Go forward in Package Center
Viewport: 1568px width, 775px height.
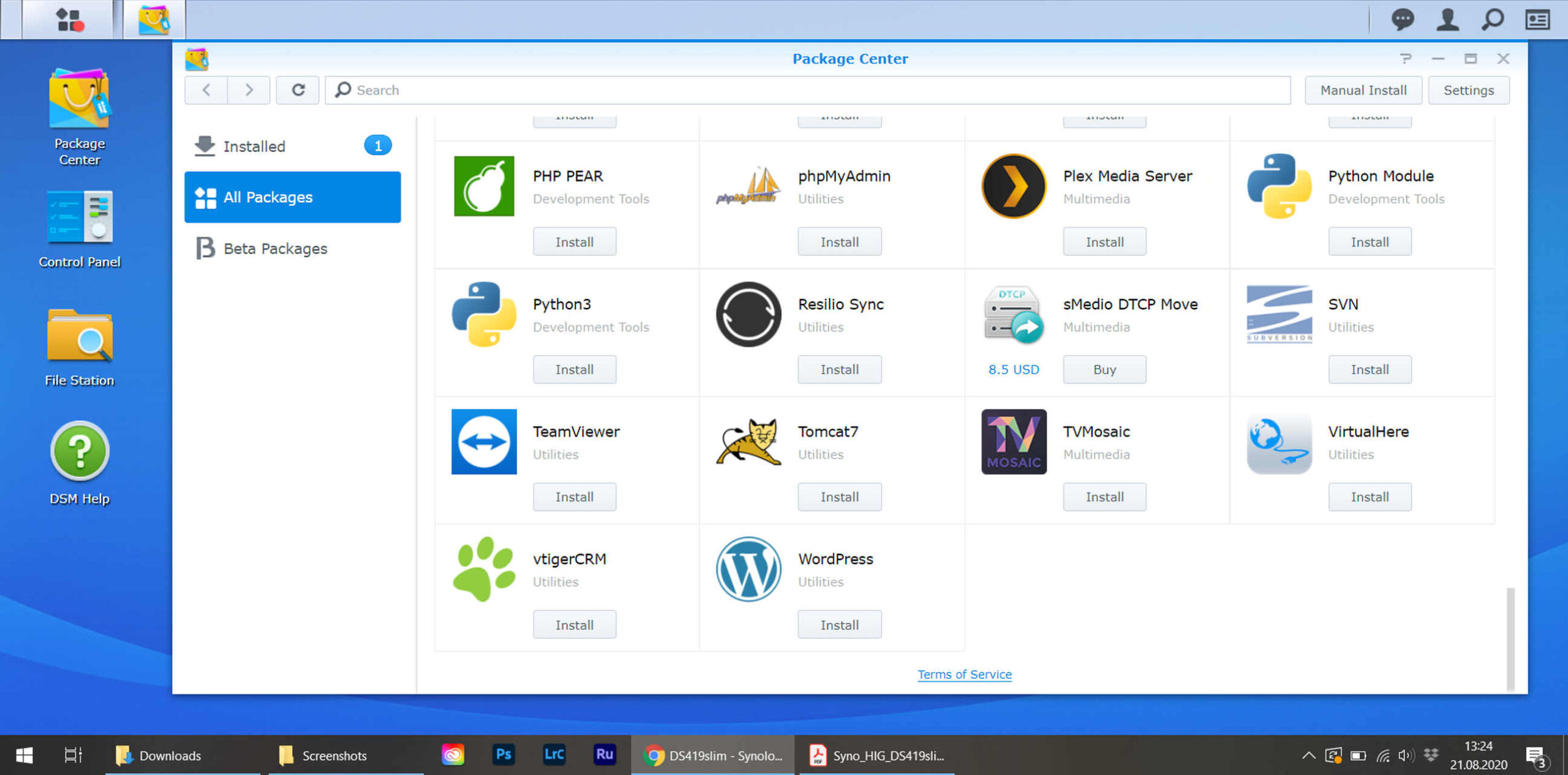(249, 90)
